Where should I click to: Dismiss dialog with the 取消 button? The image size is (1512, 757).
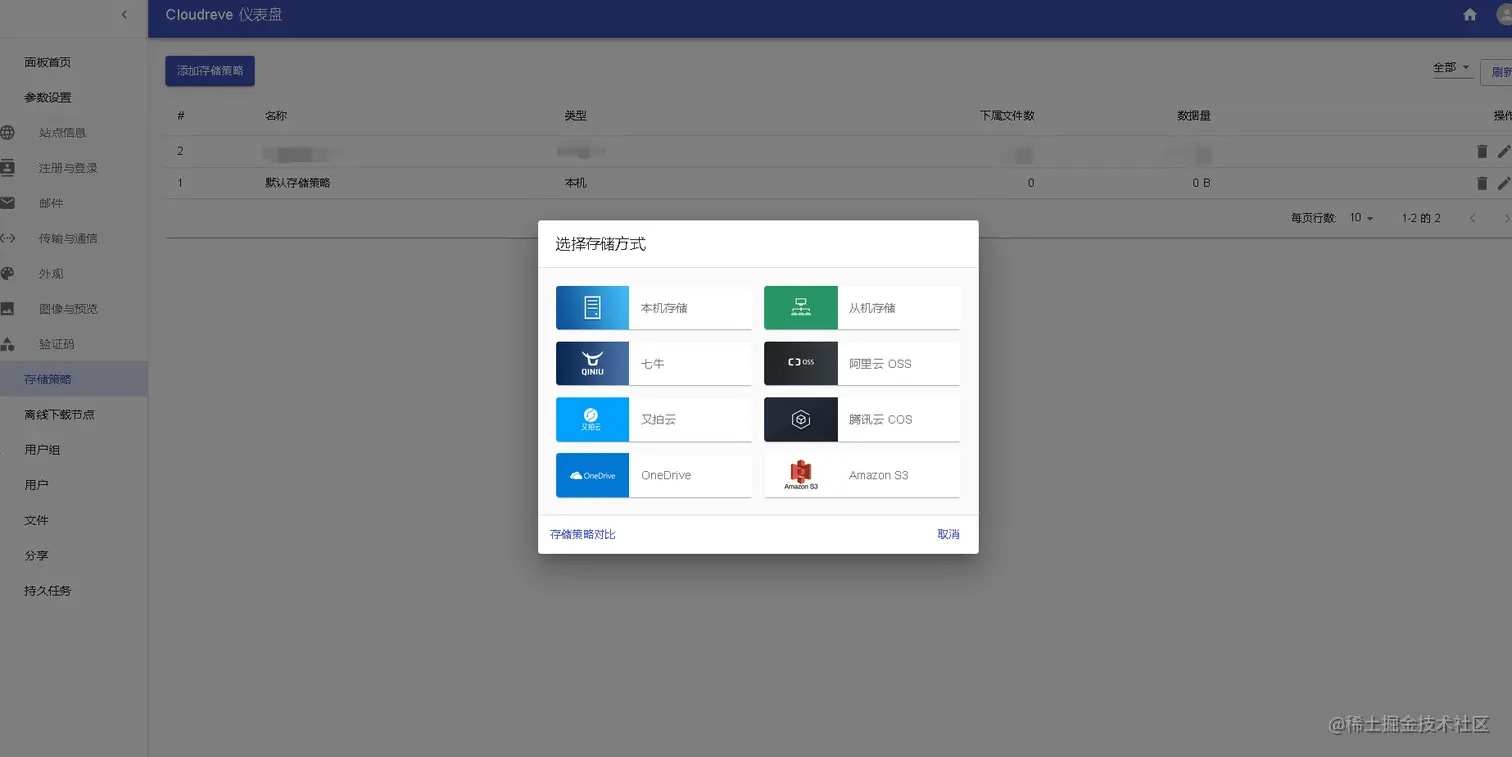947,534
